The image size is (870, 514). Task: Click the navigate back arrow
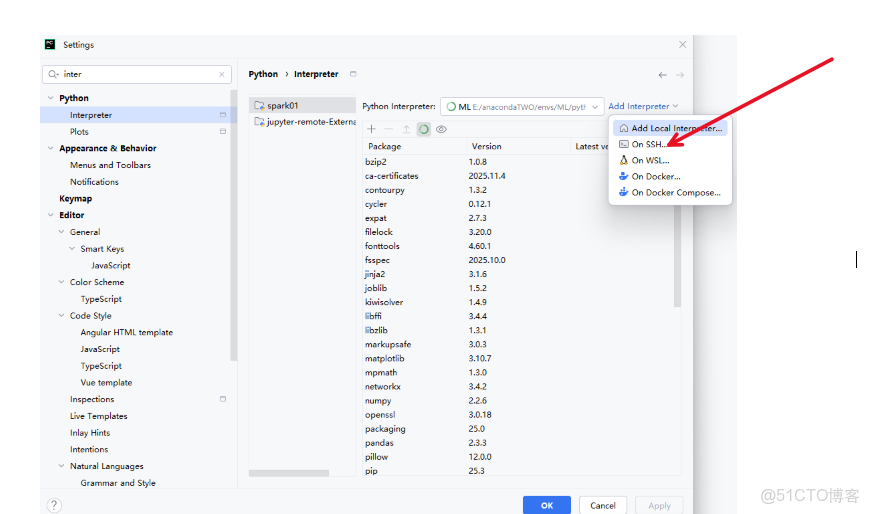click(662, 75)
